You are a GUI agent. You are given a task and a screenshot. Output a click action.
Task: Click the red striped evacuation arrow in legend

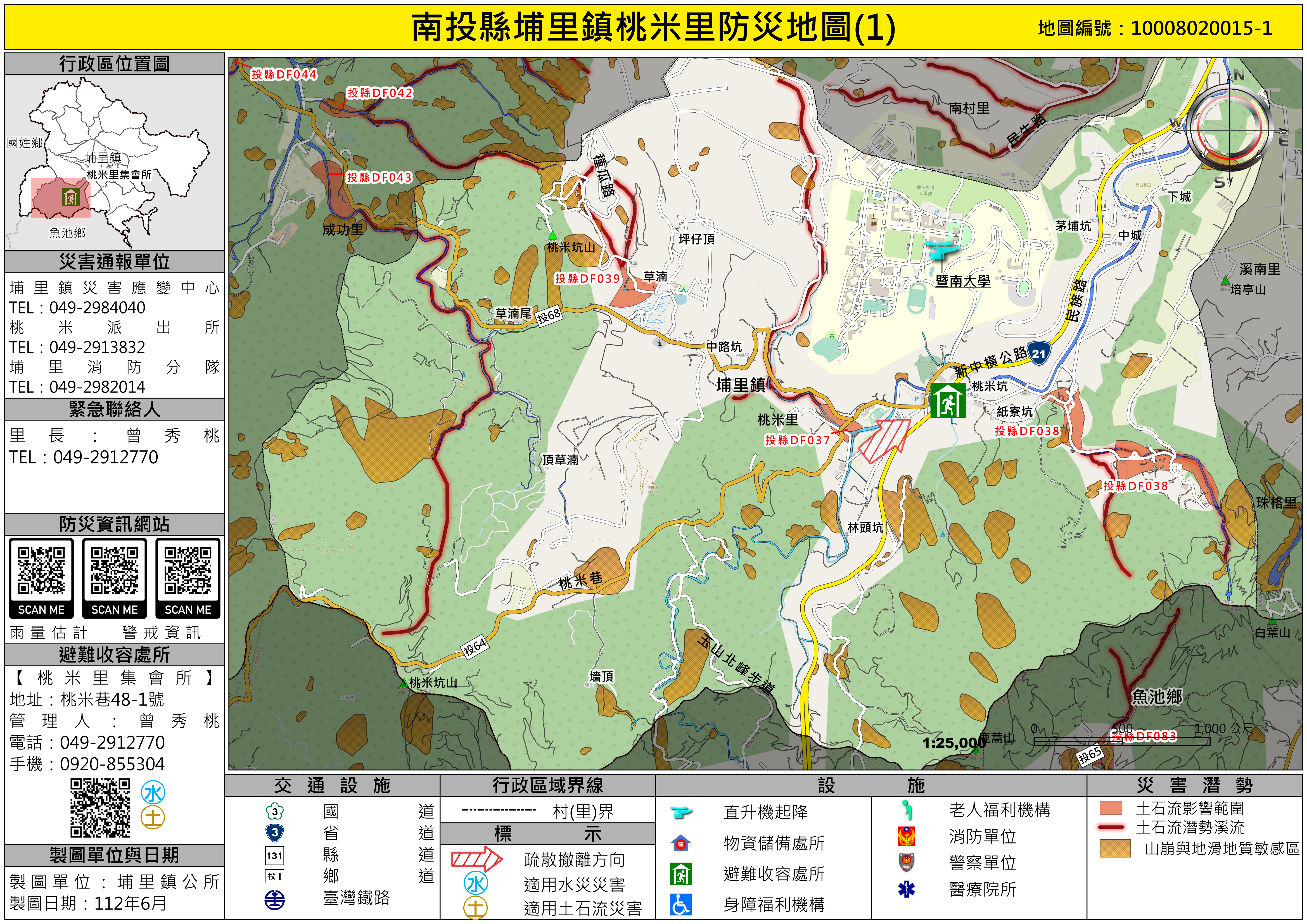pos(476,859)
